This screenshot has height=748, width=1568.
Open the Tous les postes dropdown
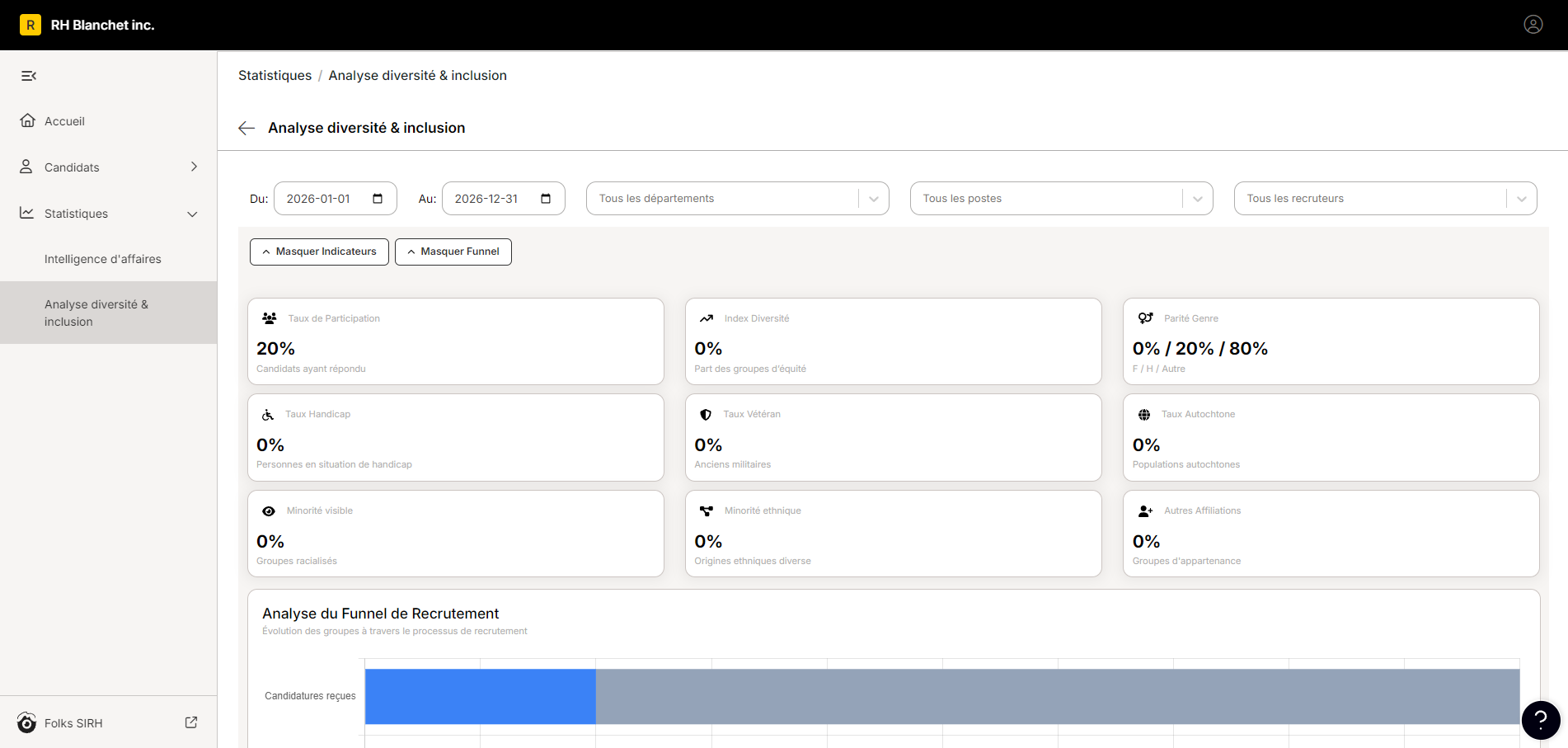click(x=1062, y=199)
